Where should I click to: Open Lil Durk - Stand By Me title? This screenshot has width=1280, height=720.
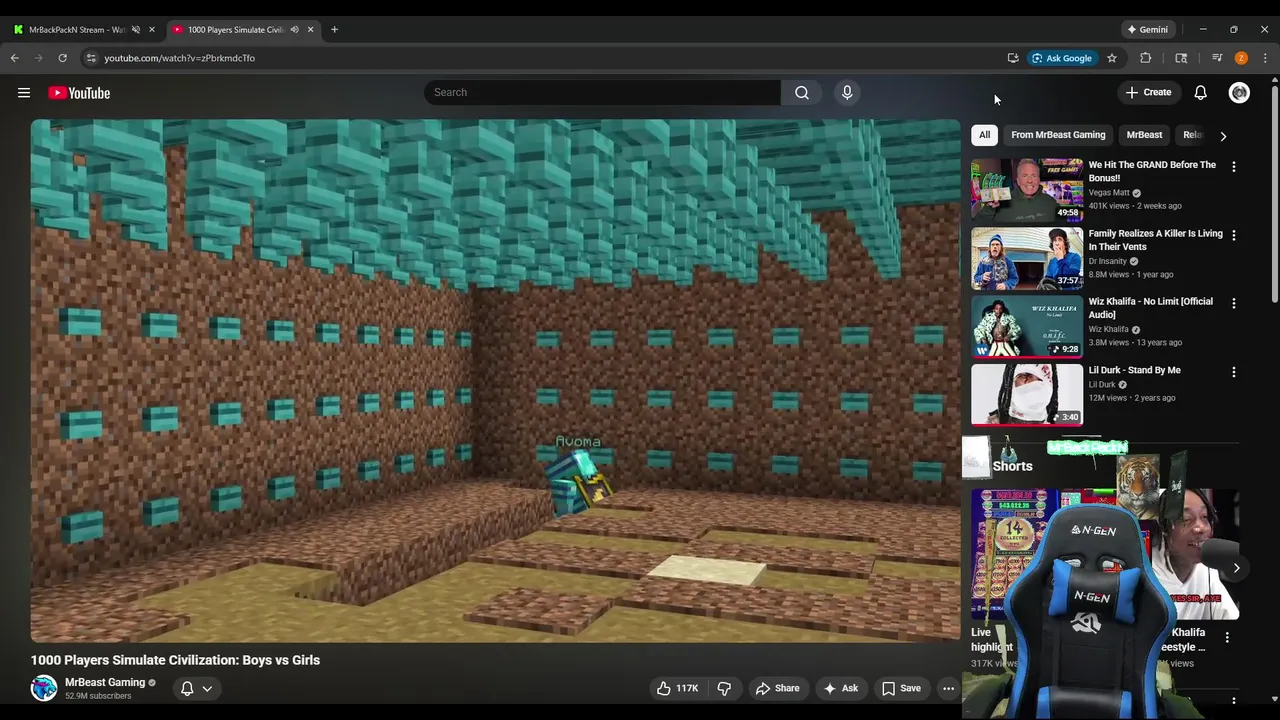click(1134, 370)
